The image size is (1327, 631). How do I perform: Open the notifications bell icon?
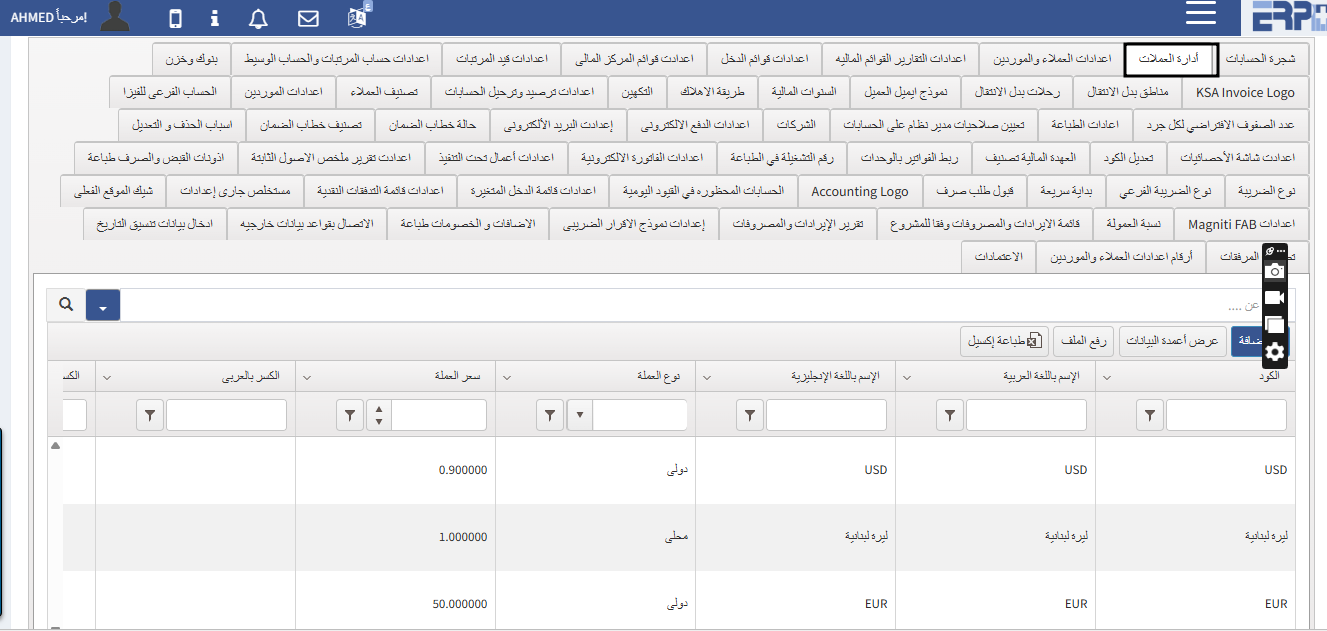(259, 16)
